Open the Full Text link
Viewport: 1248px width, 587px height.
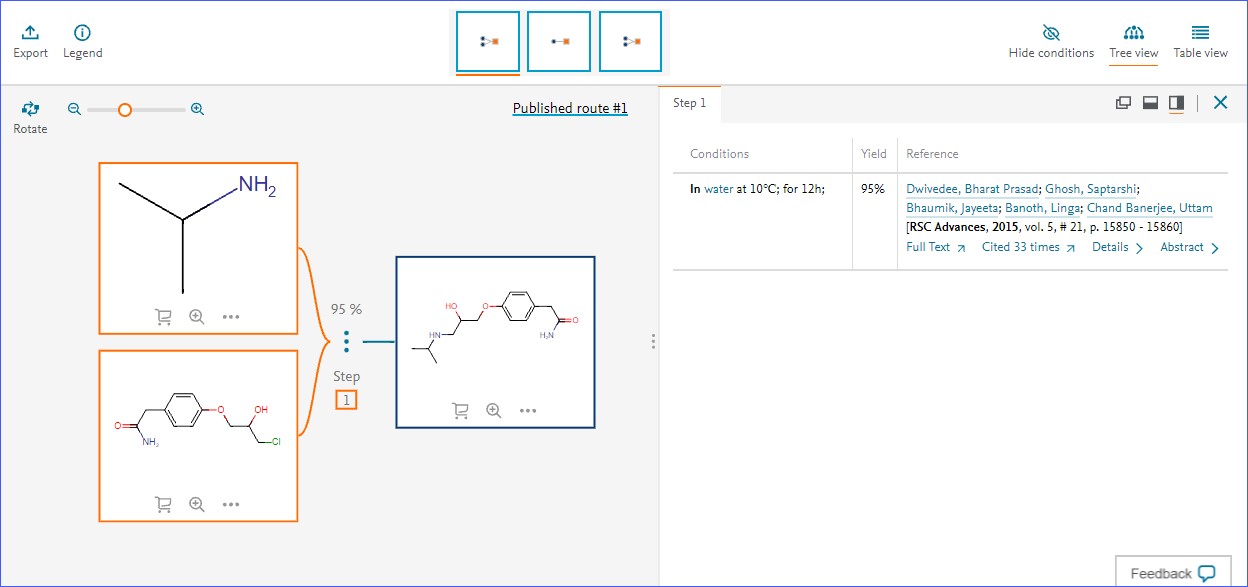[x=935, y=247]
